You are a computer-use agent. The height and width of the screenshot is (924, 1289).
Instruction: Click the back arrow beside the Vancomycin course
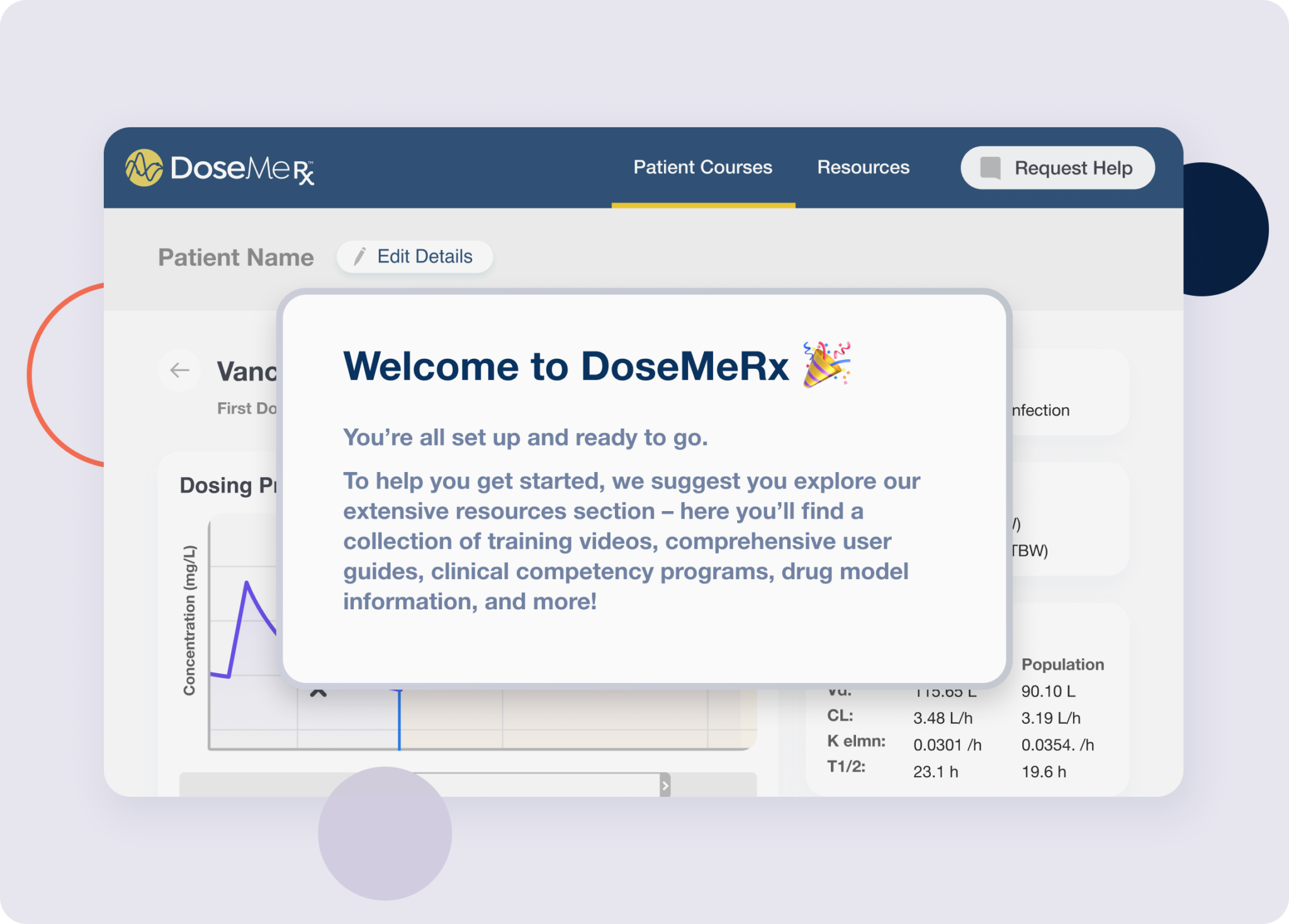click(179, 371)
